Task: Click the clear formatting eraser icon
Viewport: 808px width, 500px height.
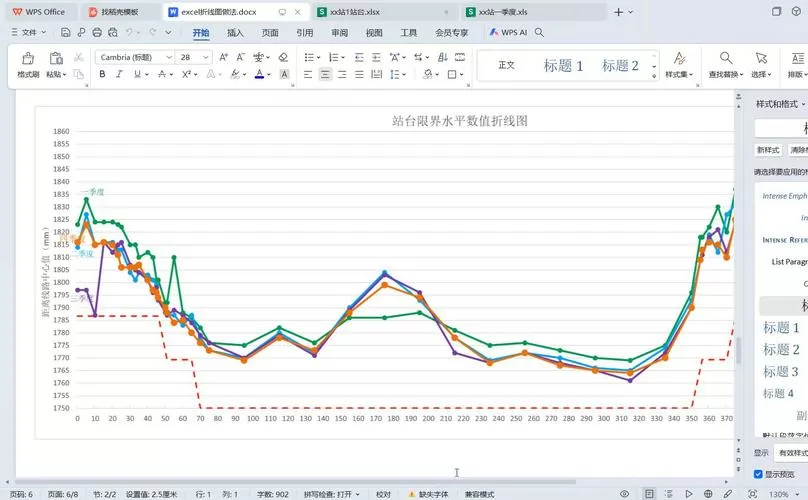Action: (x=283, y=57)
